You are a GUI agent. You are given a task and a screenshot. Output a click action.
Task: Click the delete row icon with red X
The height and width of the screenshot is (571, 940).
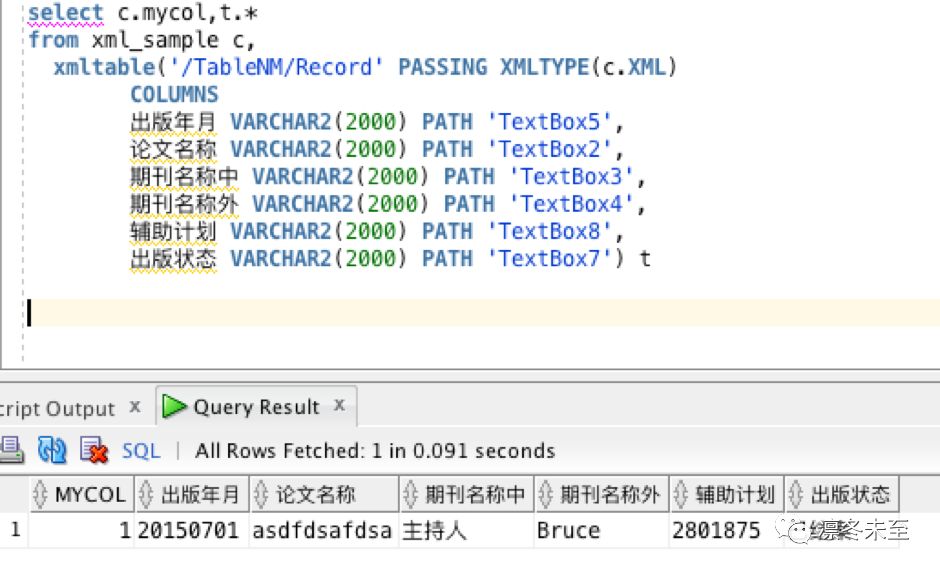coord(94,450)
